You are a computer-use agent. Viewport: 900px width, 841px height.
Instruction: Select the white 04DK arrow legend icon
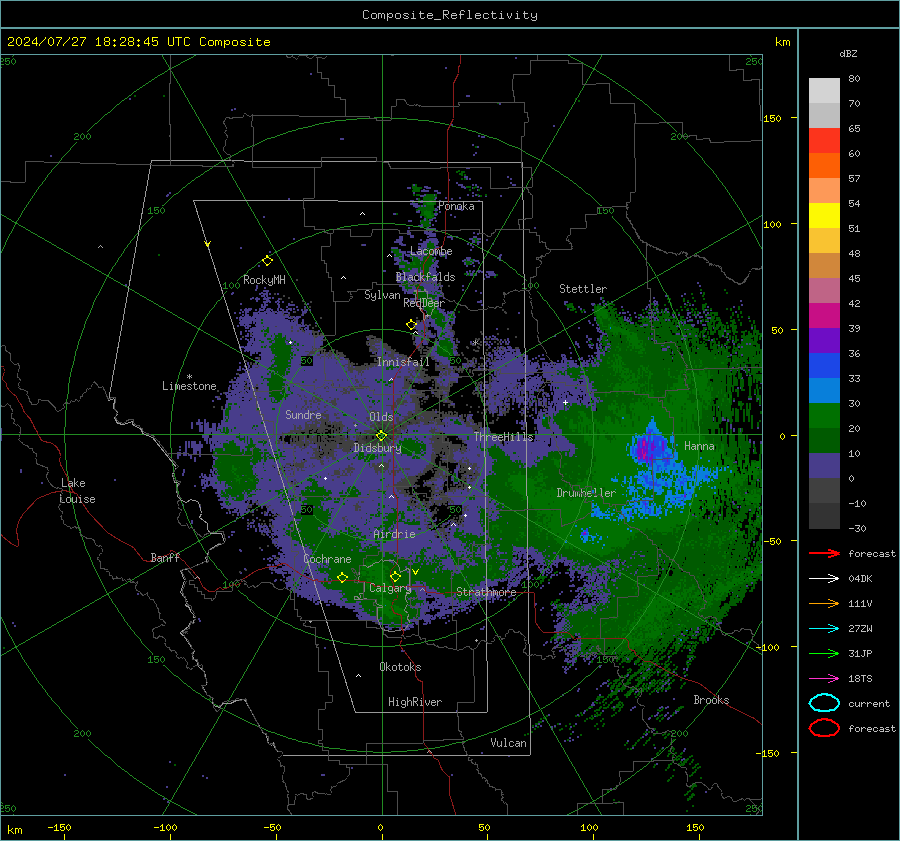pos(824,579)
